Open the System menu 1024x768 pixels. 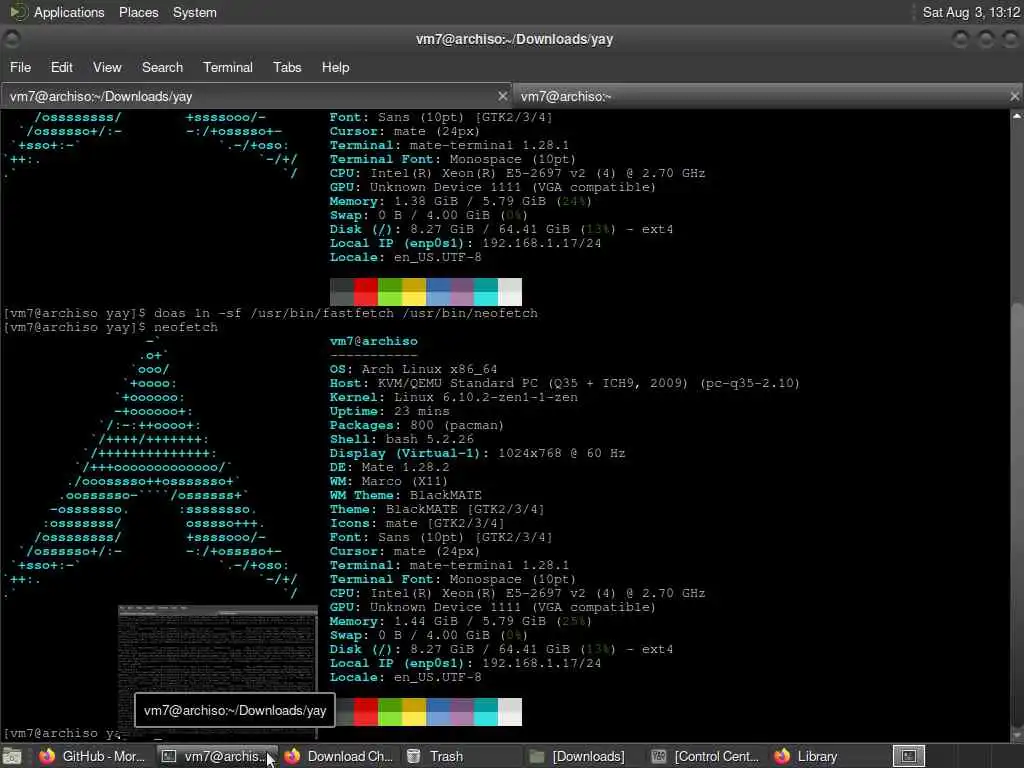[x=195, y=12]
